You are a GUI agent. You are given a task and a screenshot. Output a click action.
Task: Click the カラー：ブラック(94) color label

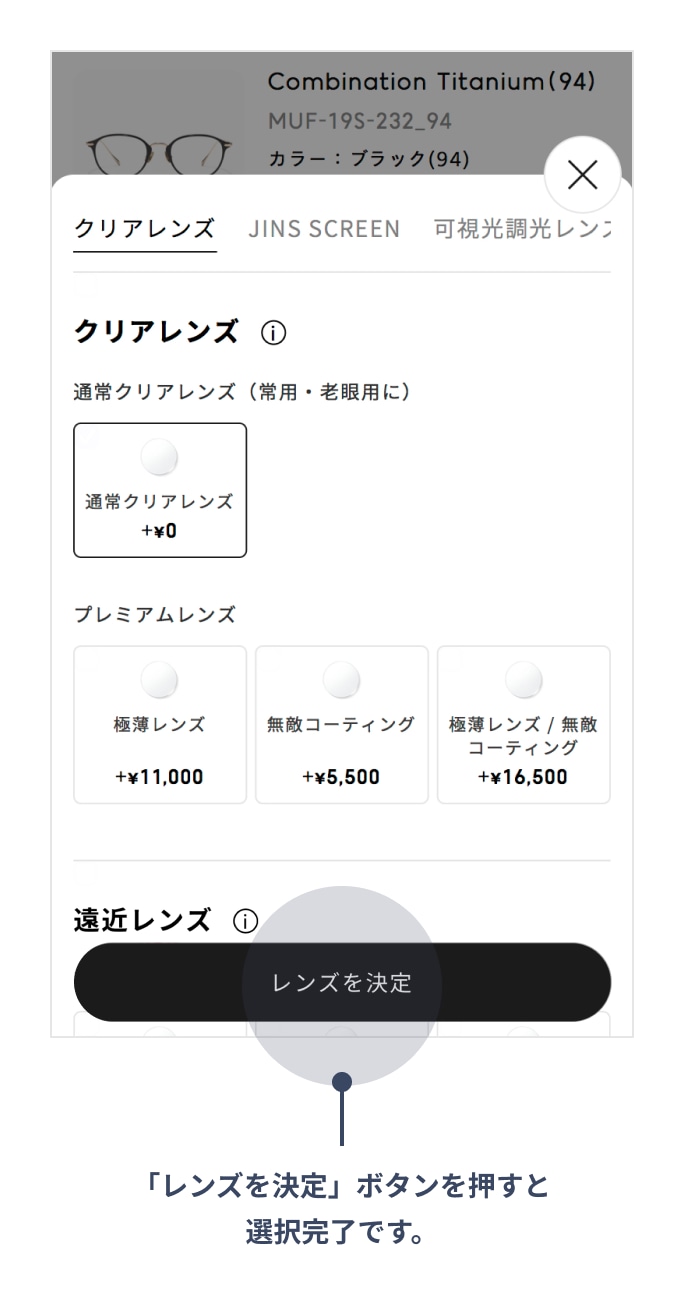tap(369, 158)
